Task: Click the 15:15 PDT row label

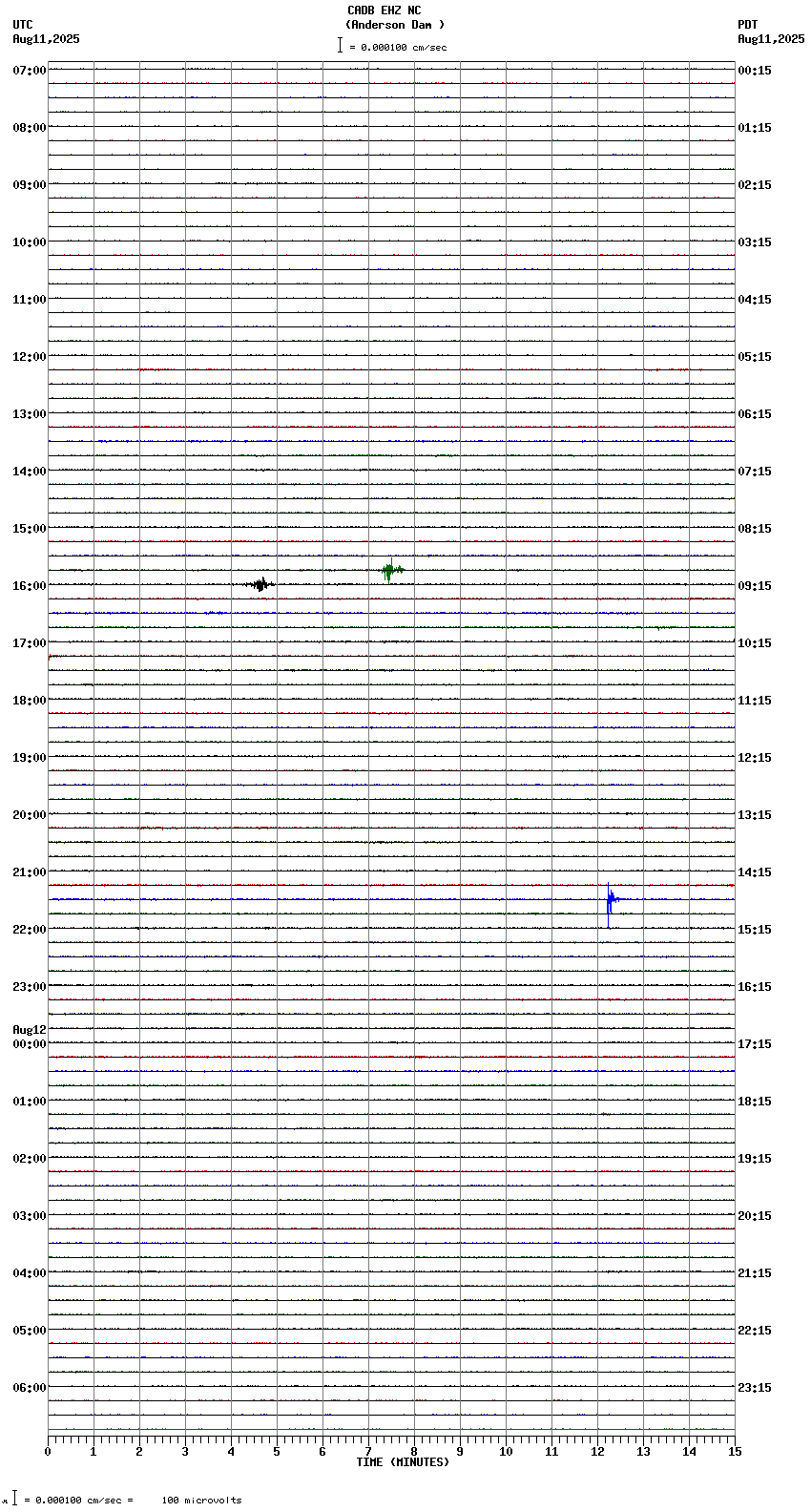Action: [x=755, y=930]
